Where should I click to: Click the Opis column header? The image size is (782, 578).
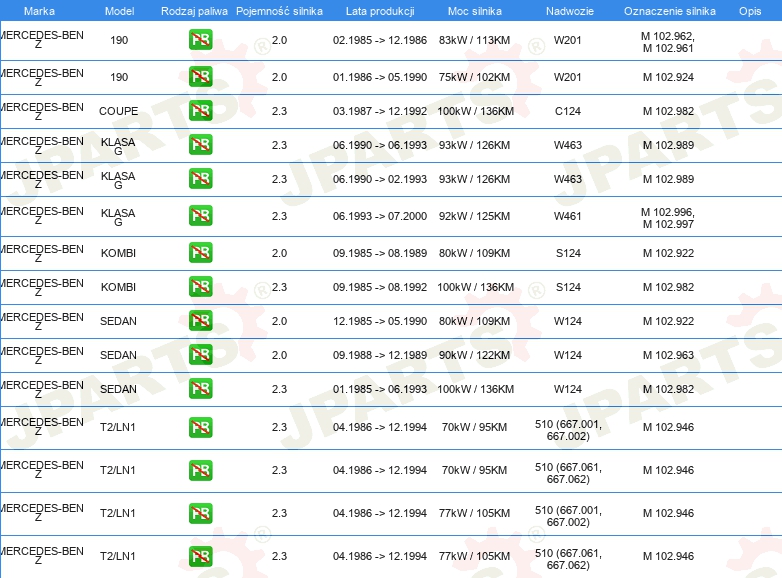click(x=750, y=11)
